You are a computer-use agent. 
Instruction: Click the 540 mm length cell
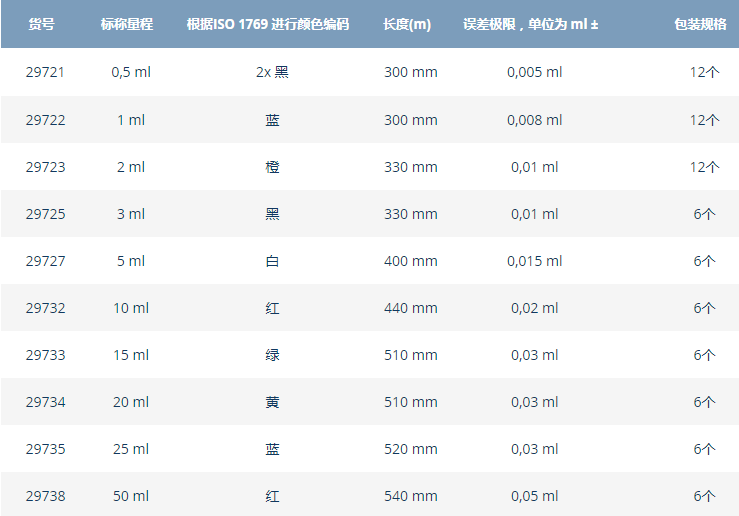pos(410,496)
